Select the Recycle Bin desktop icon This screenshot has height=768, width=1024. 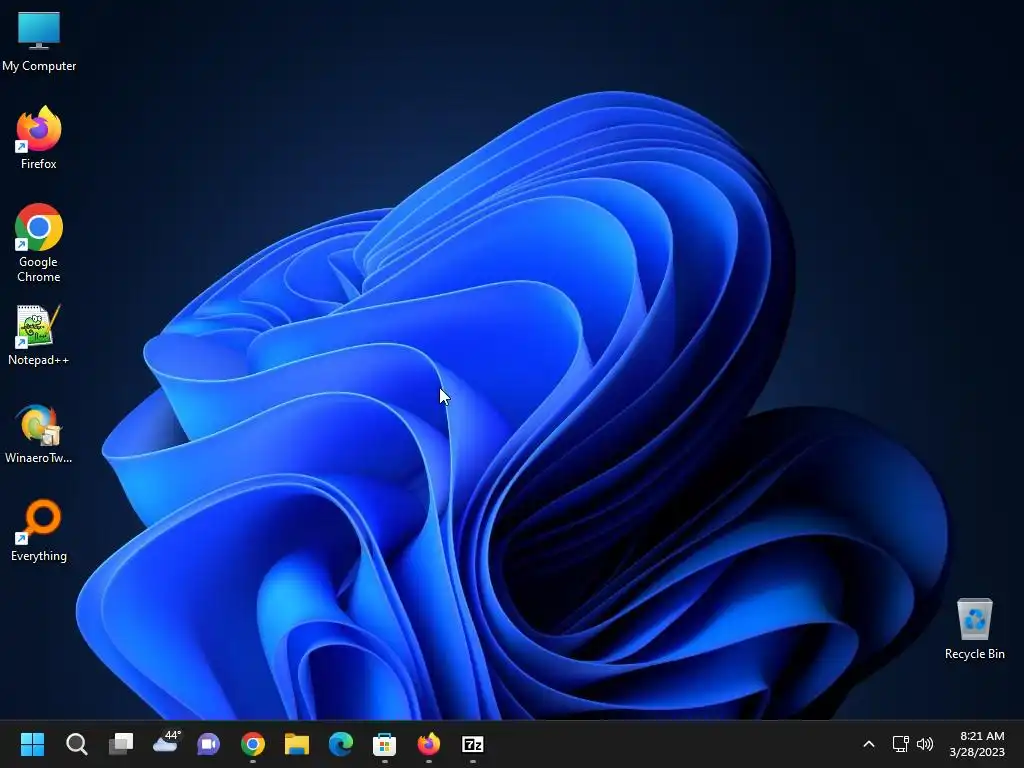click(974, 629)
